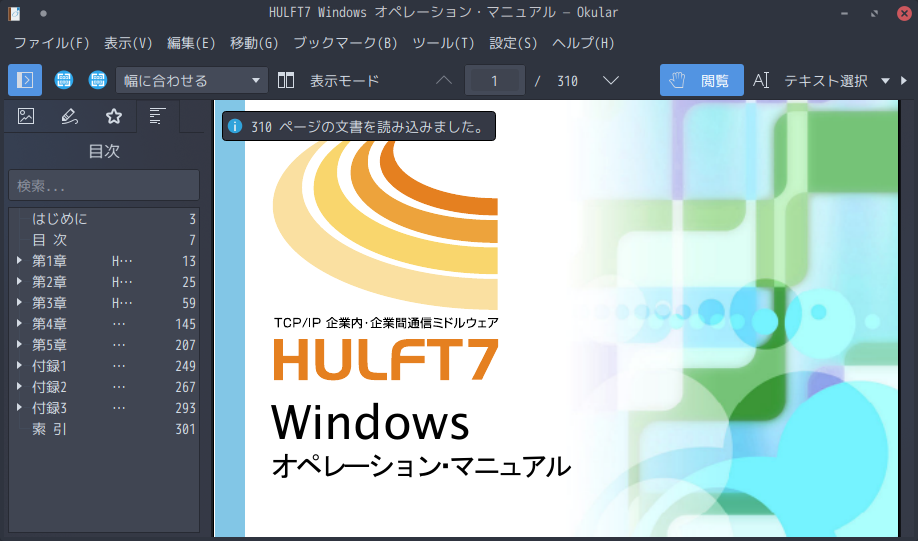Switch to thumbnails sidebar tab

[26, 116]
